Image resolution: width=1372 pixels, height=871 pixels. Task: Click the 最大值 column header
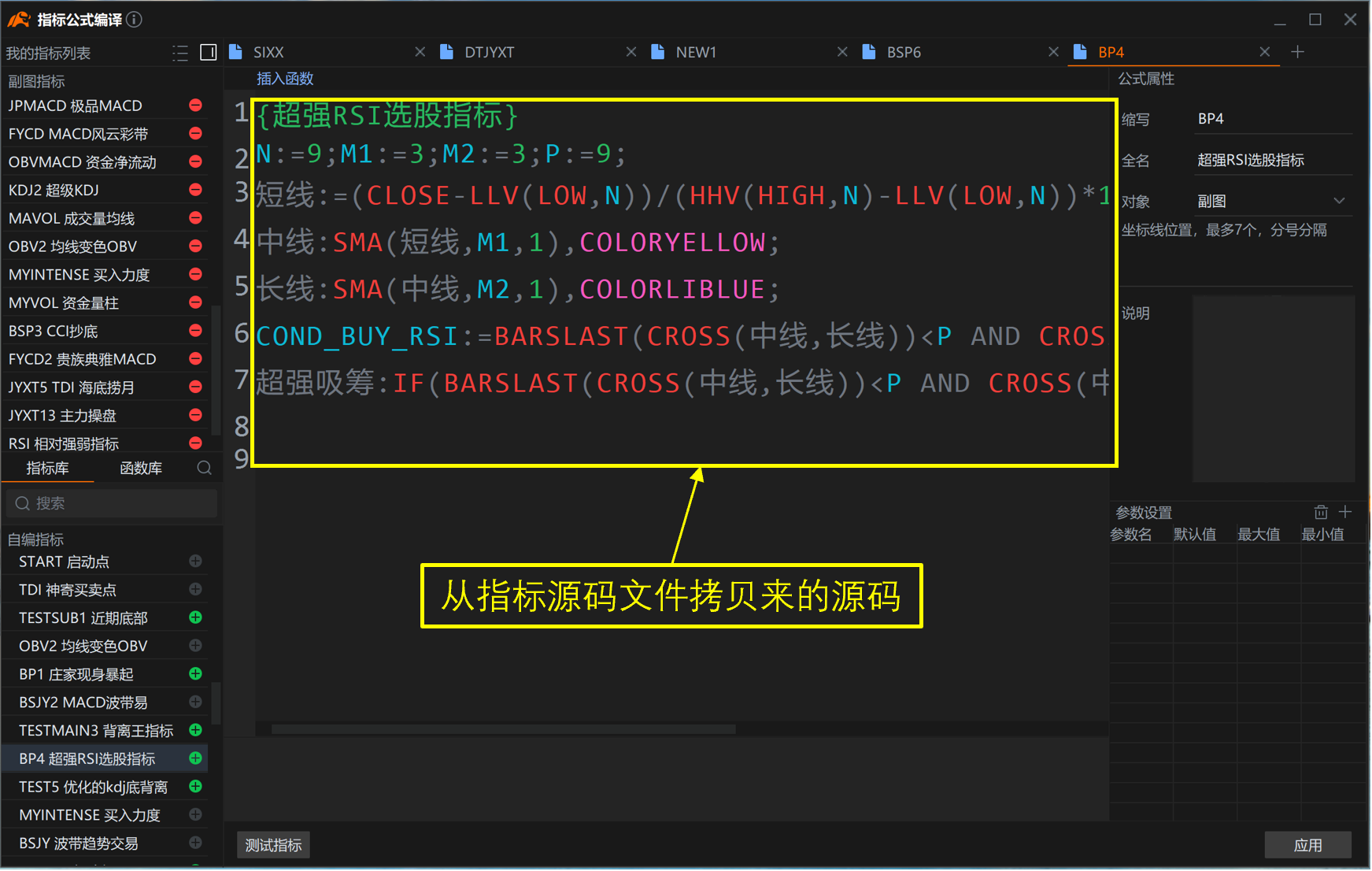tap(1259, 535)
